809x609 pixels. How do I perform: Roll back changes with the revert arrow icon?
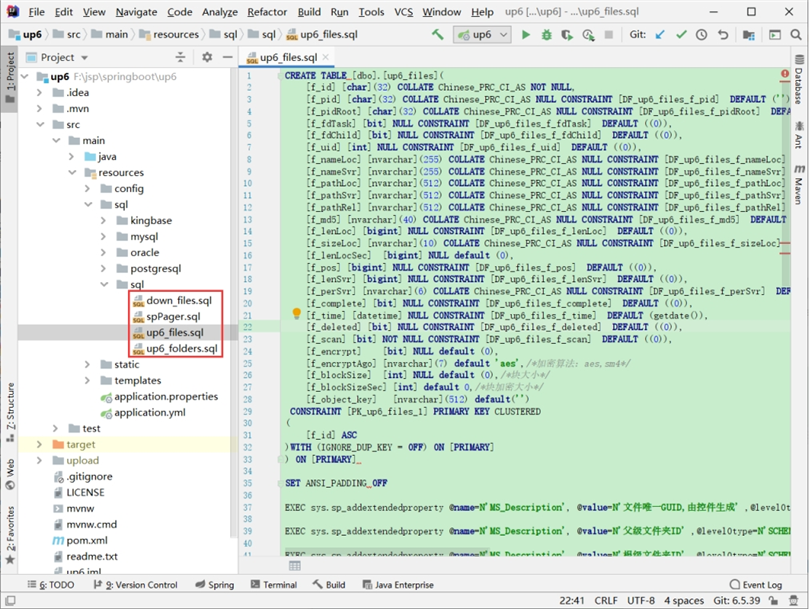click(x=722, y=33)
